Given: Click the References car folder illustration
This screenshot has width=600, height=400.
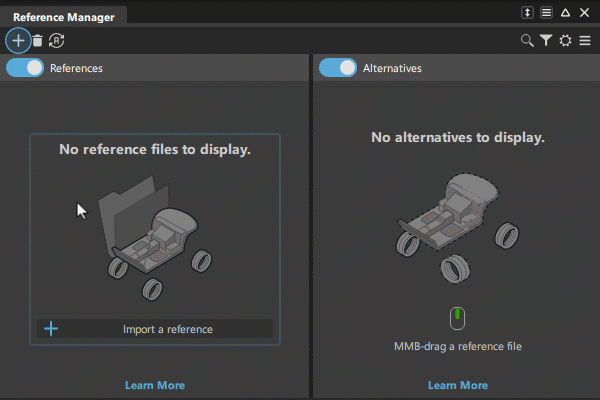Looking at the screenshot, I should pos(150,235).
